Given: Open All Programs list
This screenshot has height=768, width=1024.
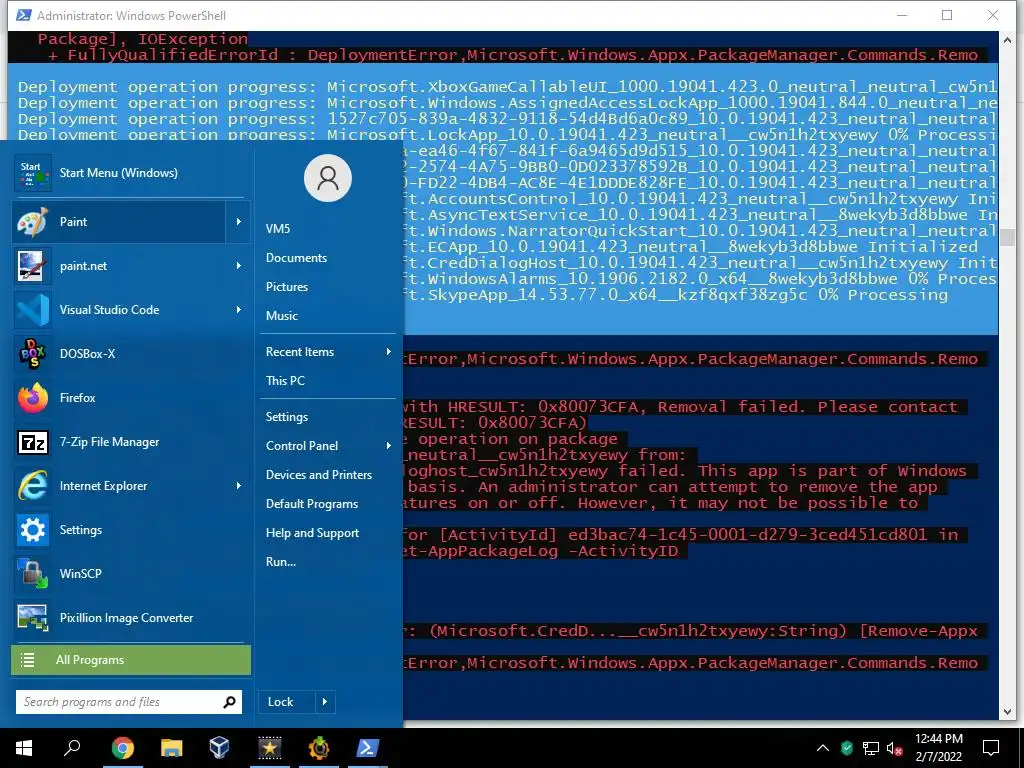Looking at the screenshot, I should 131,660.
